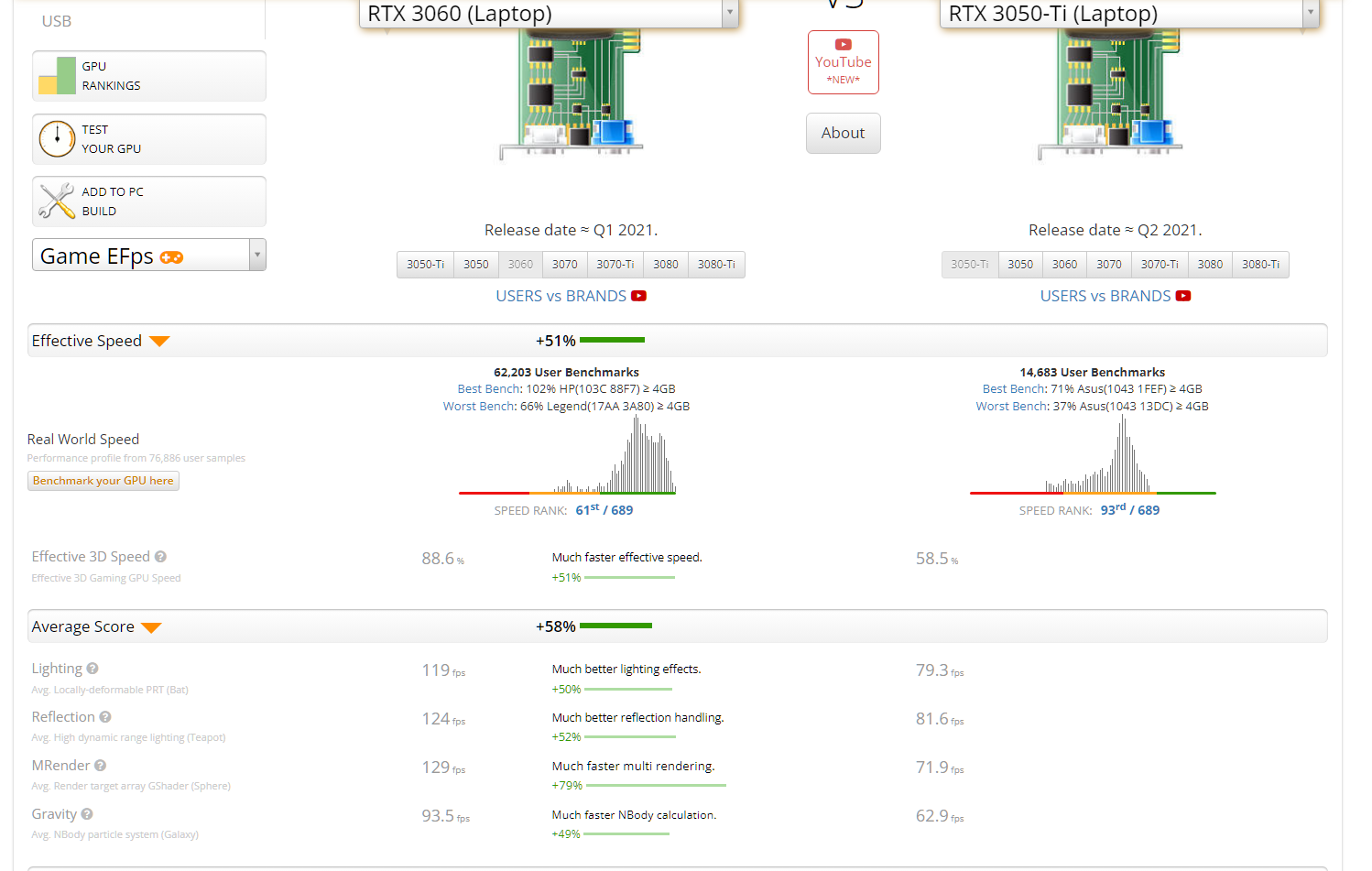
Task: Select 3070 tab under RTX 3060
Action: 565,265
